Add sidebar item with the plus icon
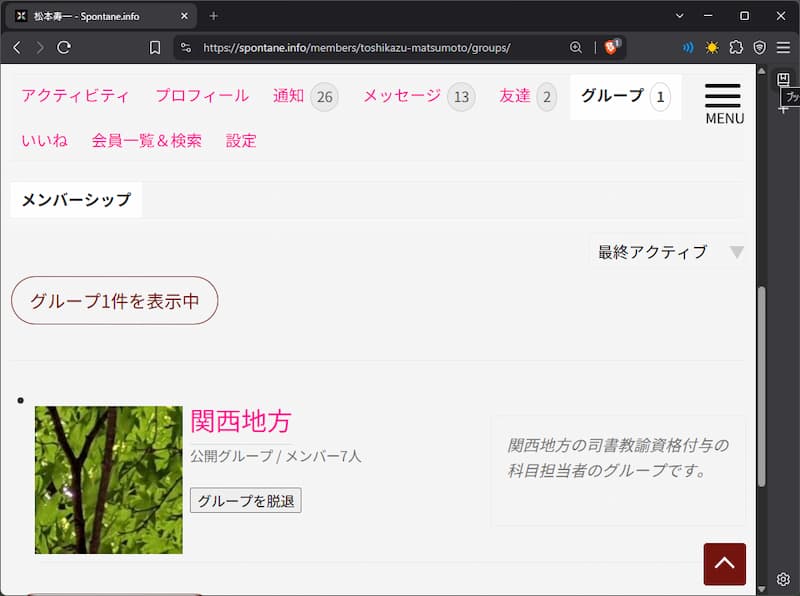Screen dimensions: 800x596 click(783, 109)
